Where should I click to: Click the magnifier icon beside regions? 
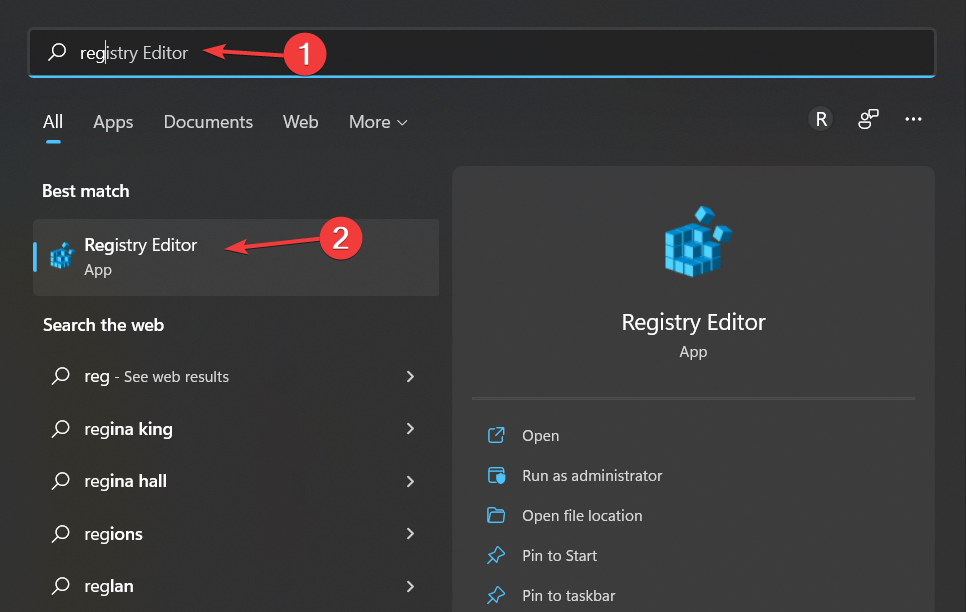61,533
